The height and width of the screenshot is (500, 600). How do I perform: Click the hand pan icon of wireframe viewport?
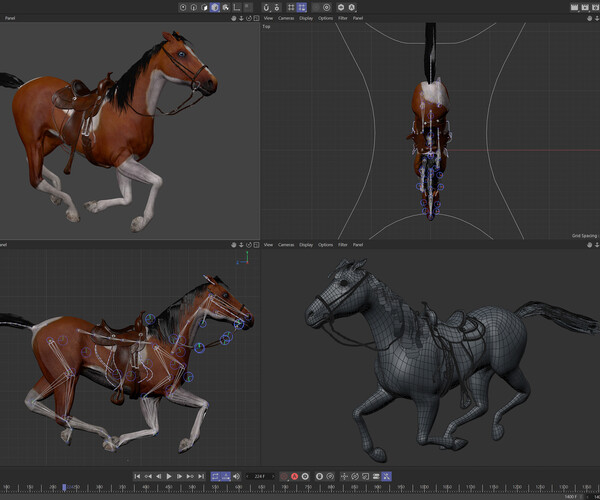pos(590,245)
